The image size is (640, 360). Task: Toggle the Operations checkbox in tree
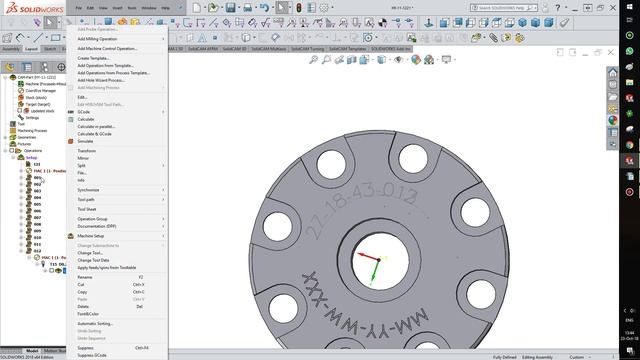tap(12, 151)
